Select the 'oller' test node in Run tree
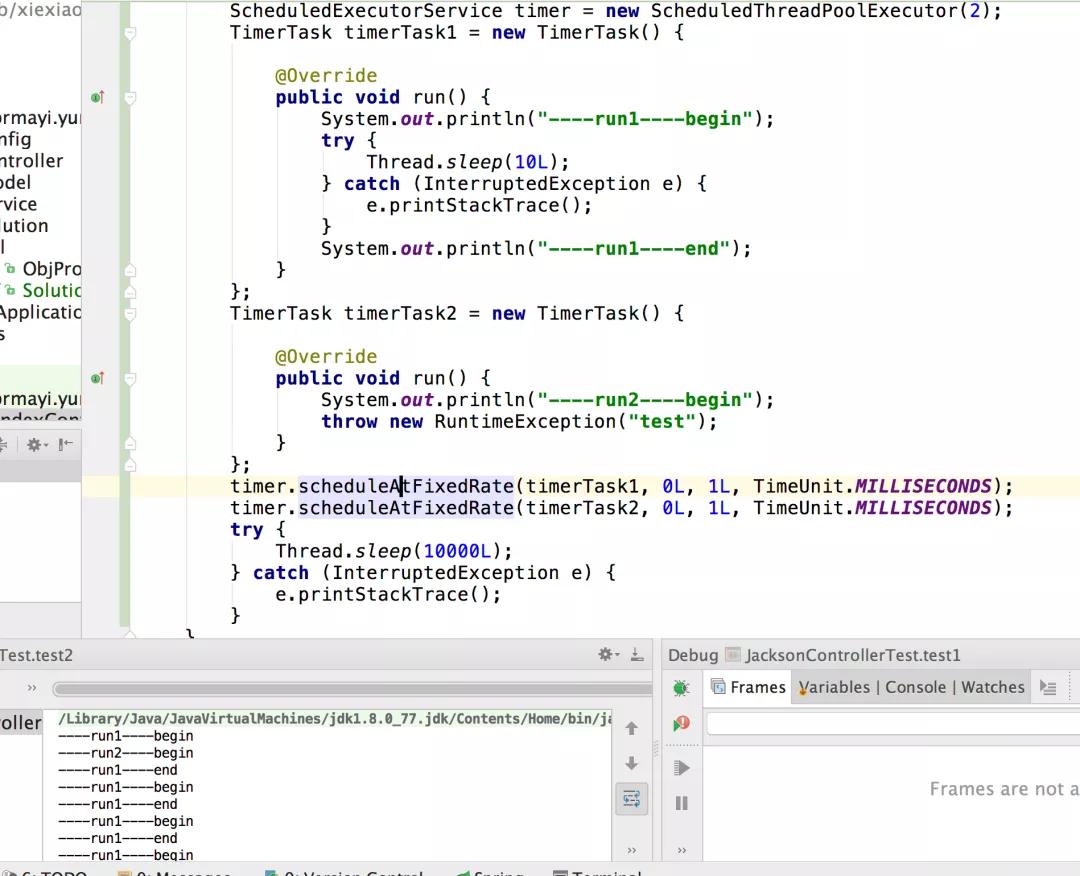 21,722
